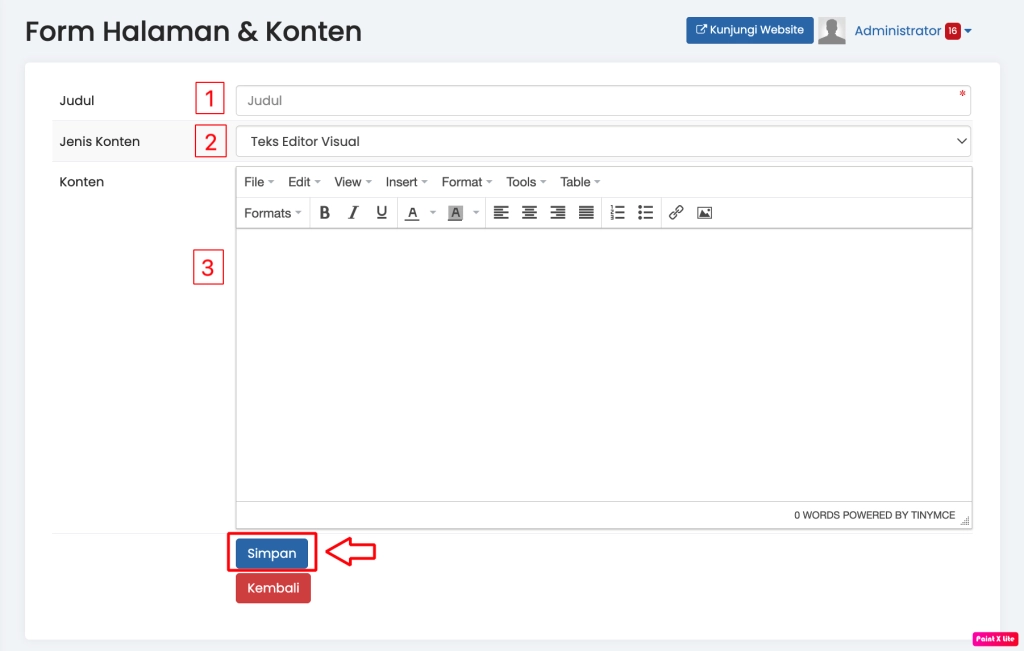
Task: Click the insert image icon
Action: click(x=704, y=213)
